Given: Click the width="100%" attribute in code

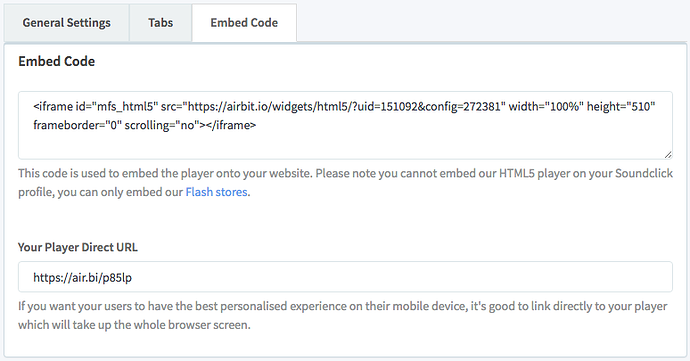Looking at the screenshot, I should tap(546, 107).
